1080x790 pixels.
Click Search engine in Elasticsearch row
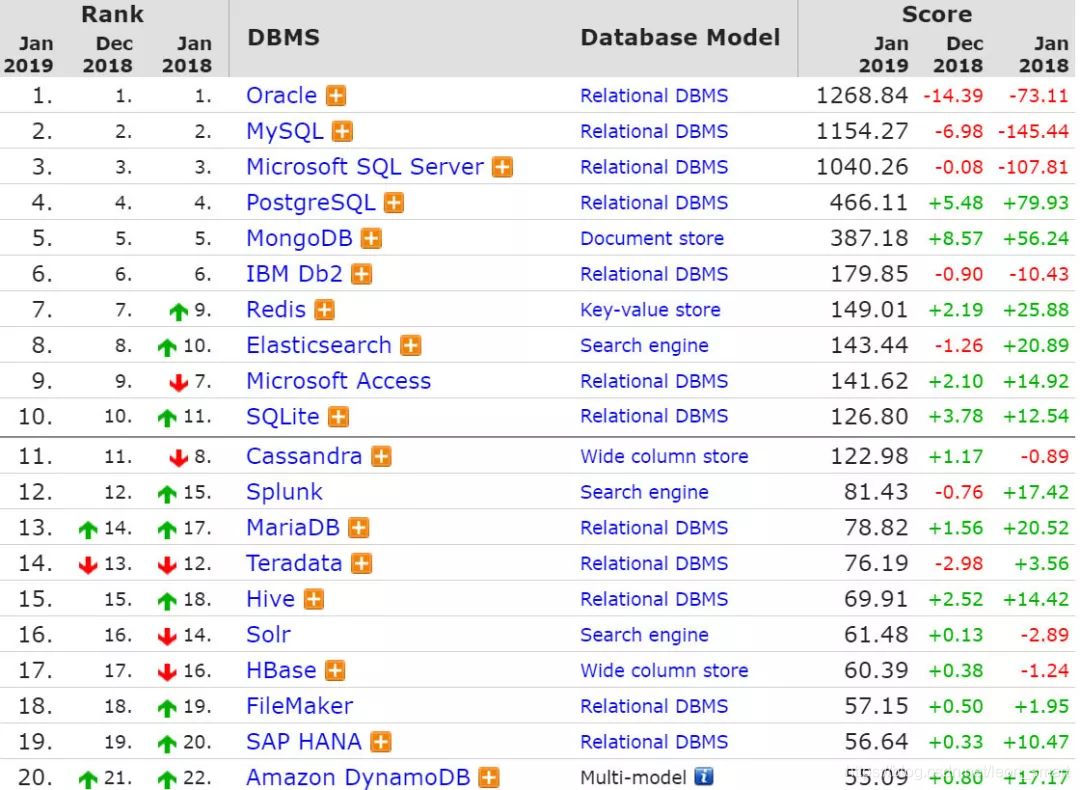point(644,346)
